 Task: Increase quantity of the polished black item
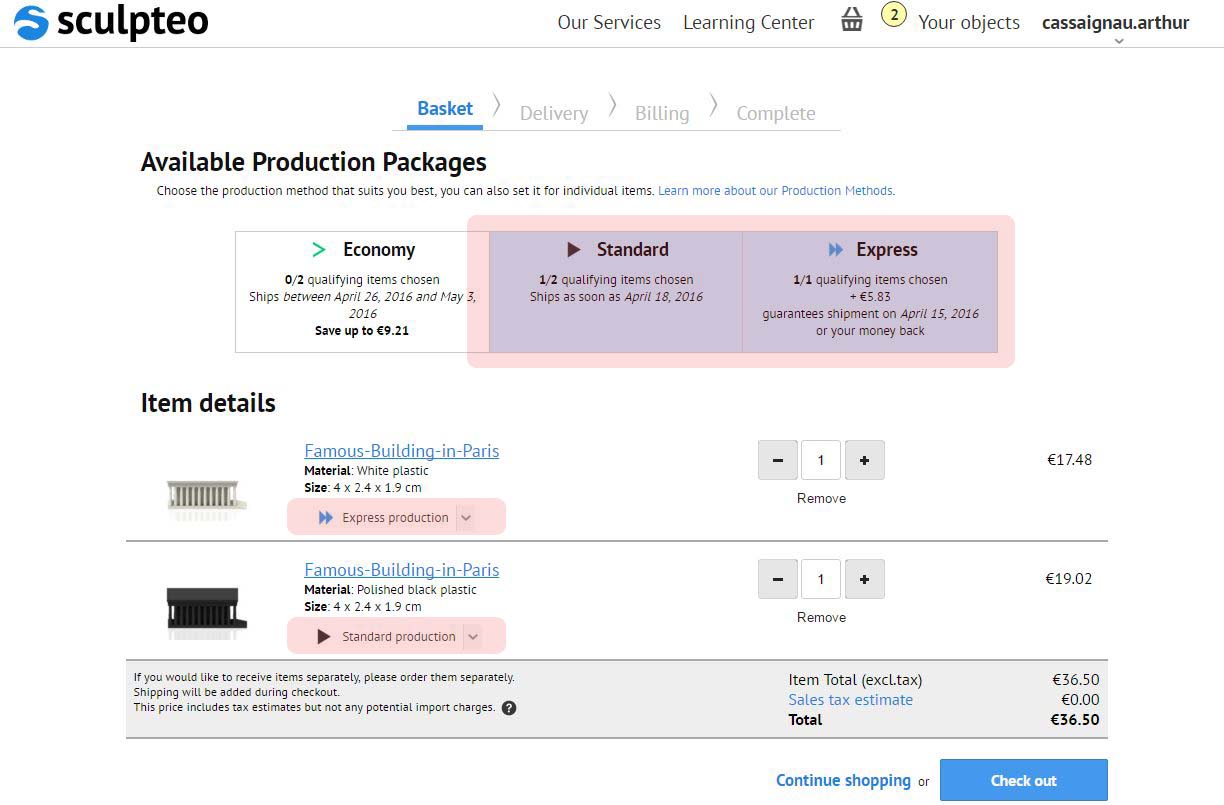tap(865, 580)
